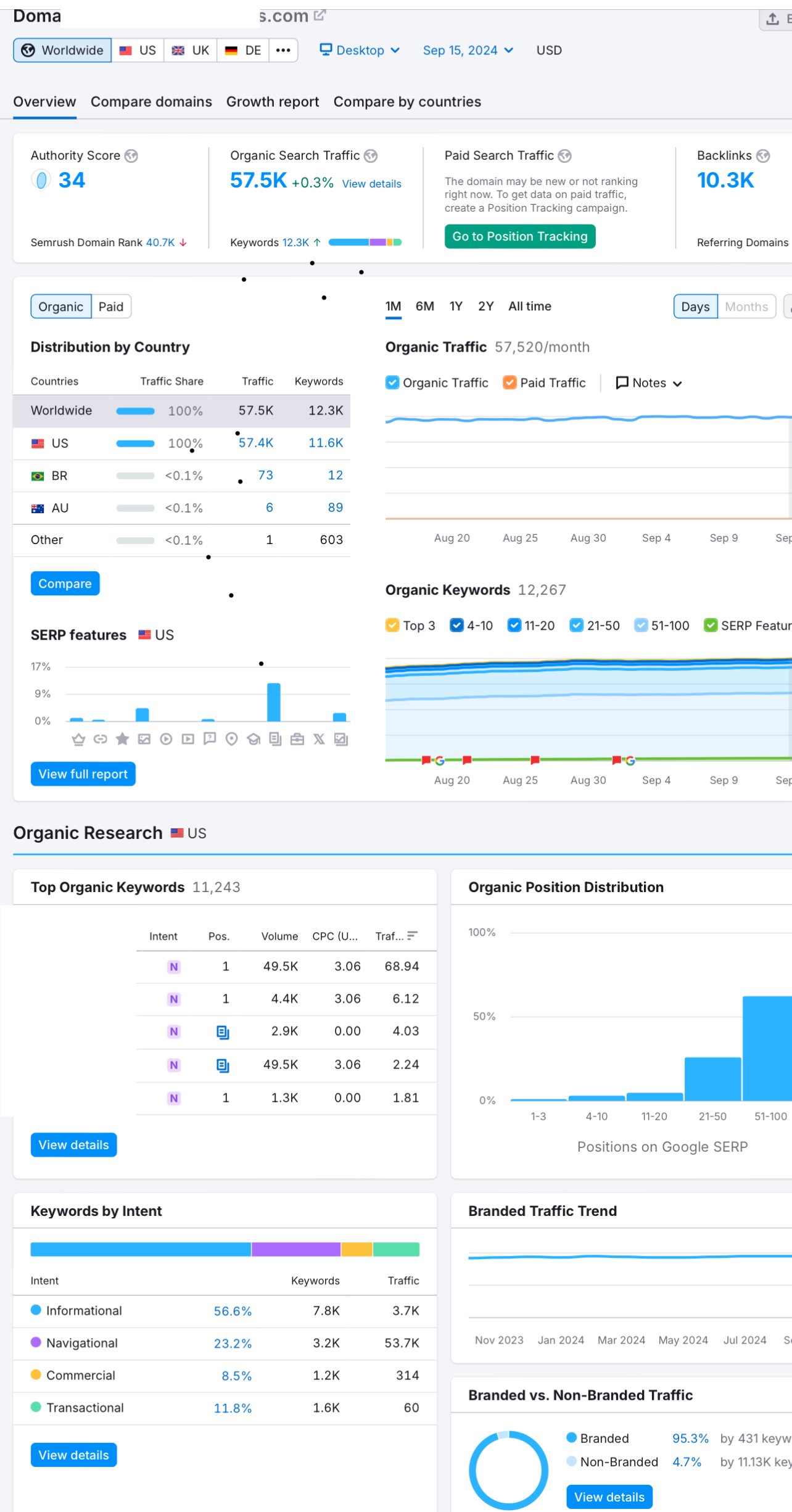Select the crown SERP feature icon
Viewport: 792px width, 1512px height.
78,739
